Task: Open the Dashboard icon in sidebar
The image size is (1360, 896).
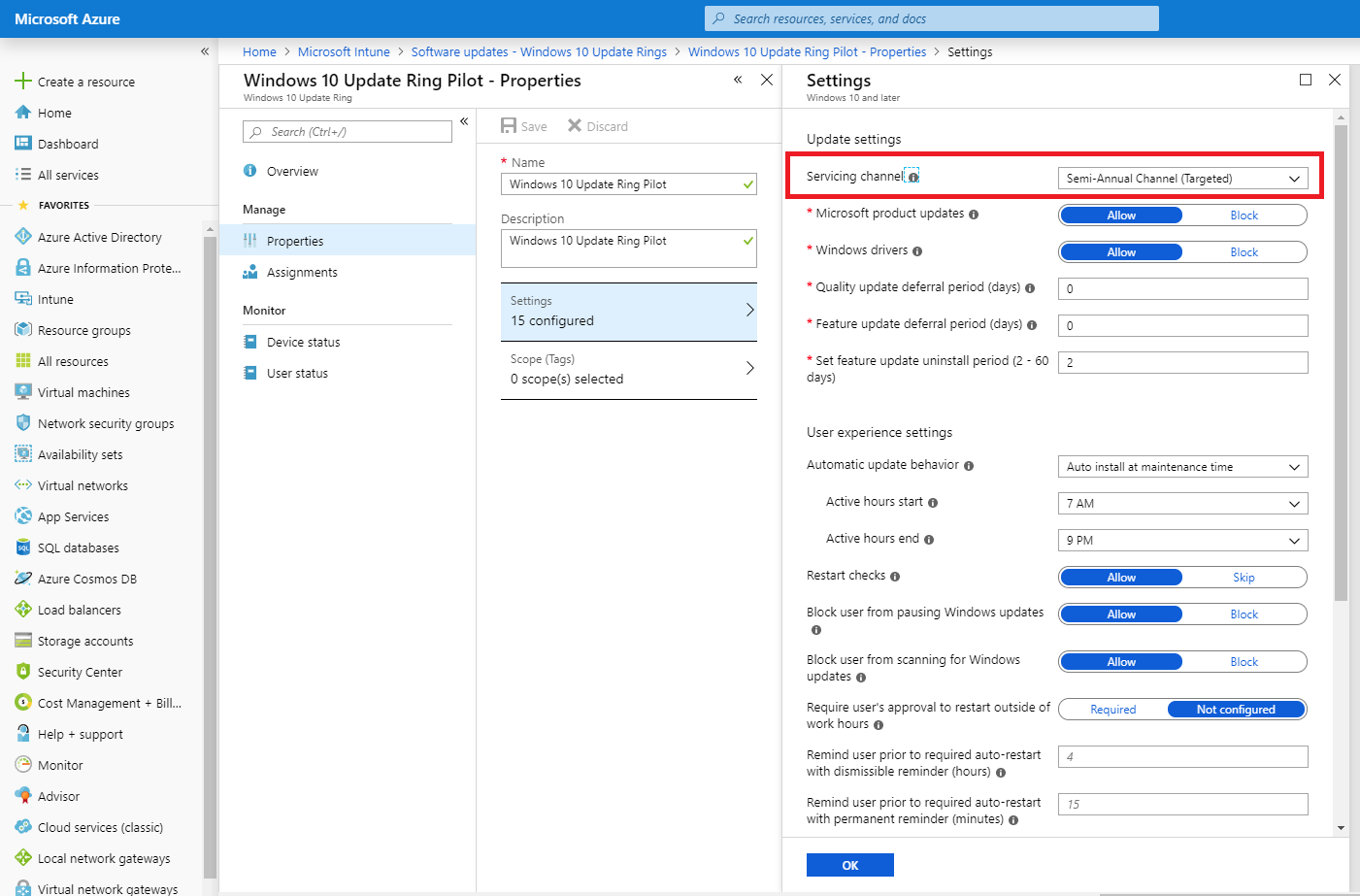Action: tap(23, 144)
